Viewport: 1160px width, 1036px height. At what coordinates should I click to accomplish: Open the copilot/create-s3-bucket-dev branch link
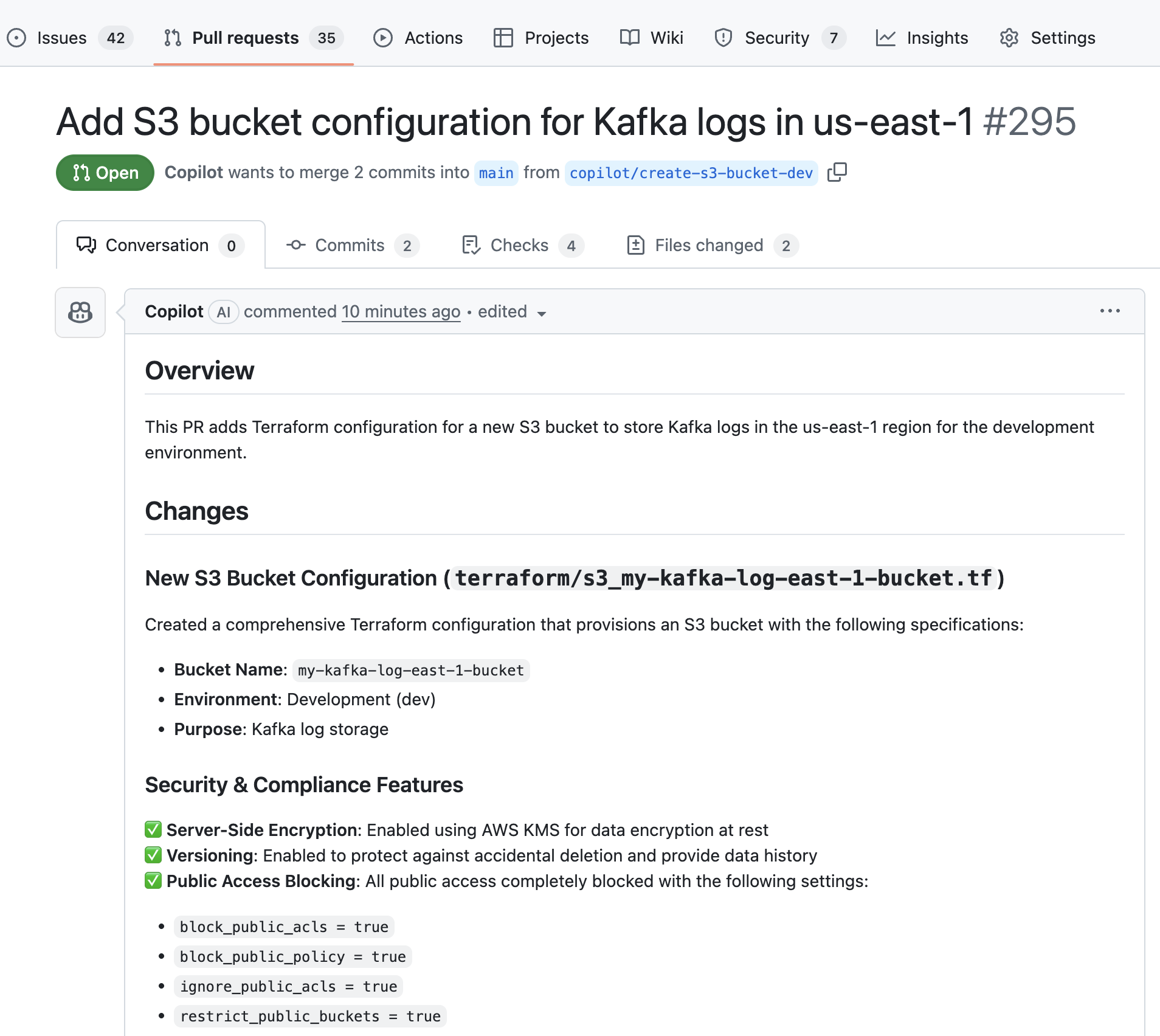tap(691, 173)
